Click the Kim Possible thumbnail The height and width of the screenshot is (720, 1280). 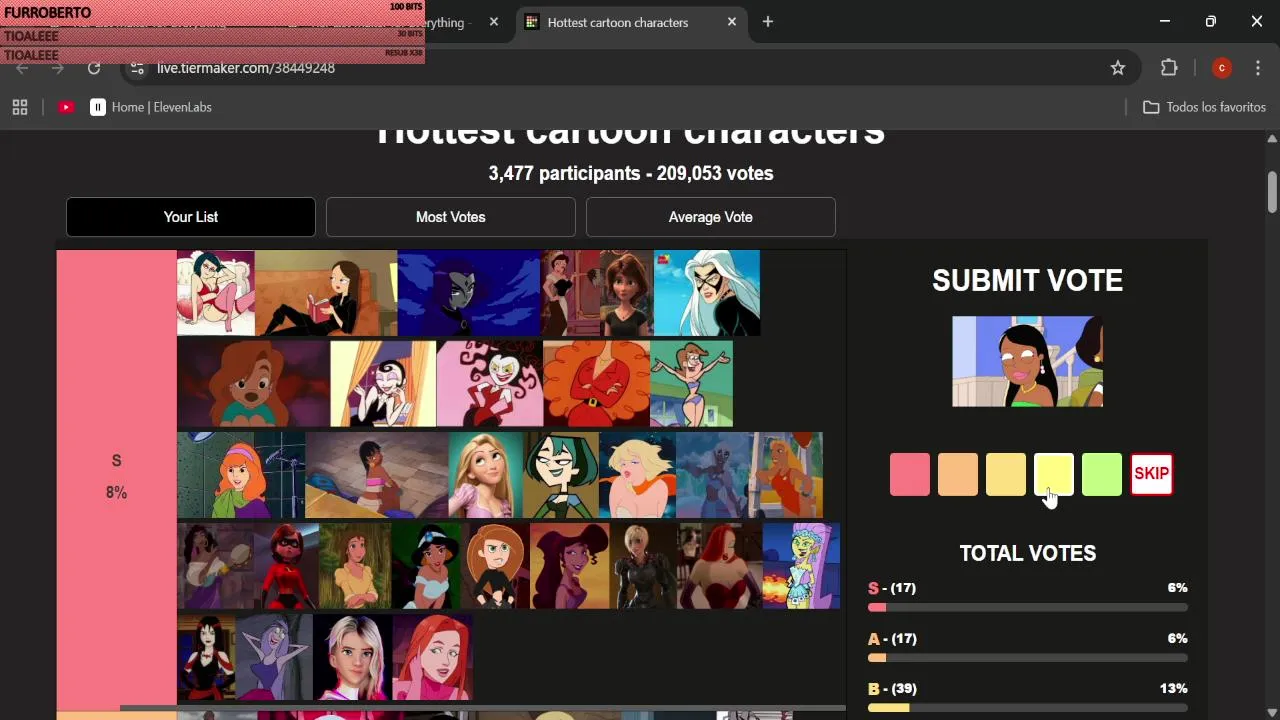496,566
